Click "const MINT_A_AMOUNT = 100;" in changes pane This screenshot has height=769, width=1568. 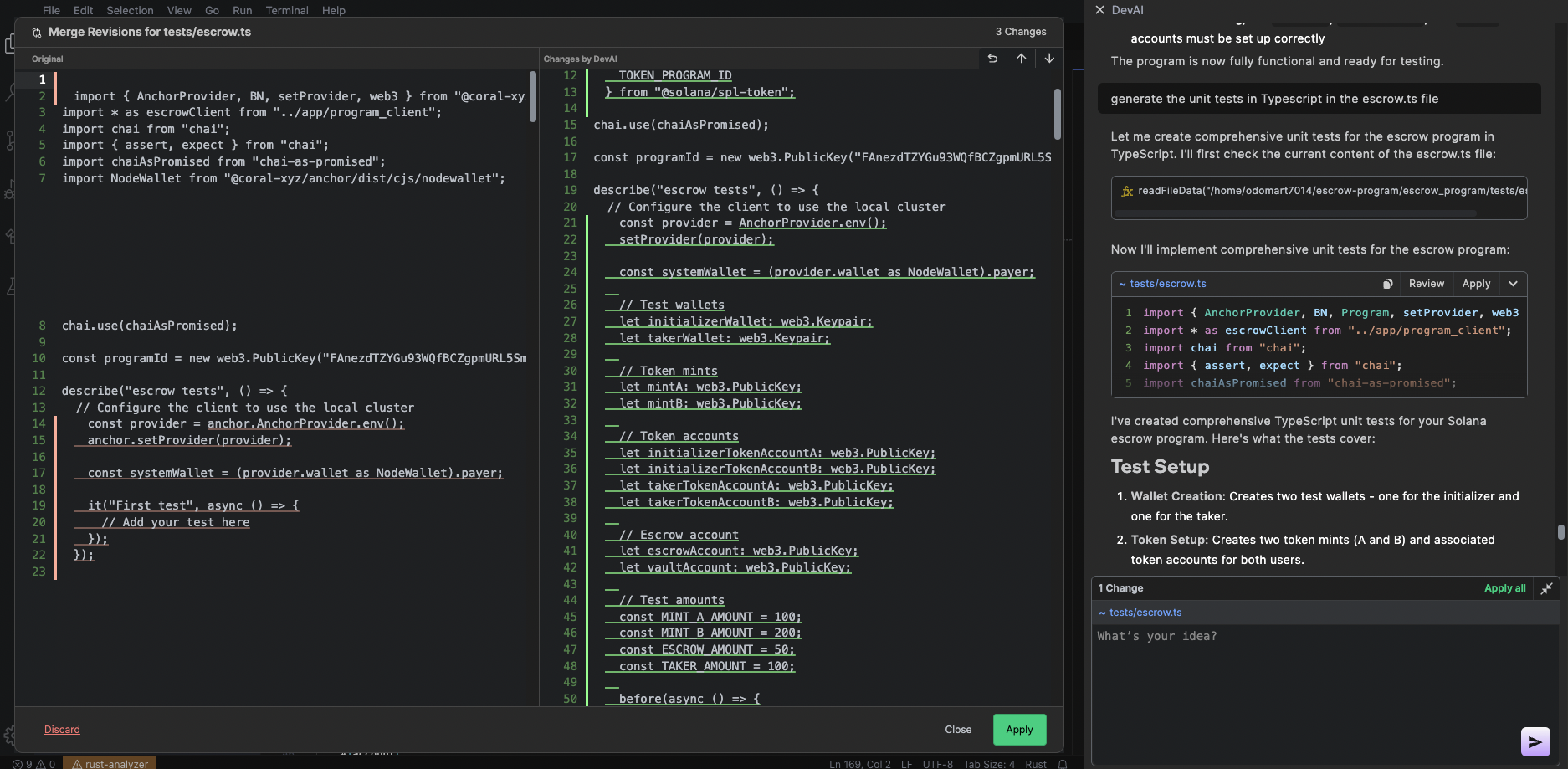(710, 617)
